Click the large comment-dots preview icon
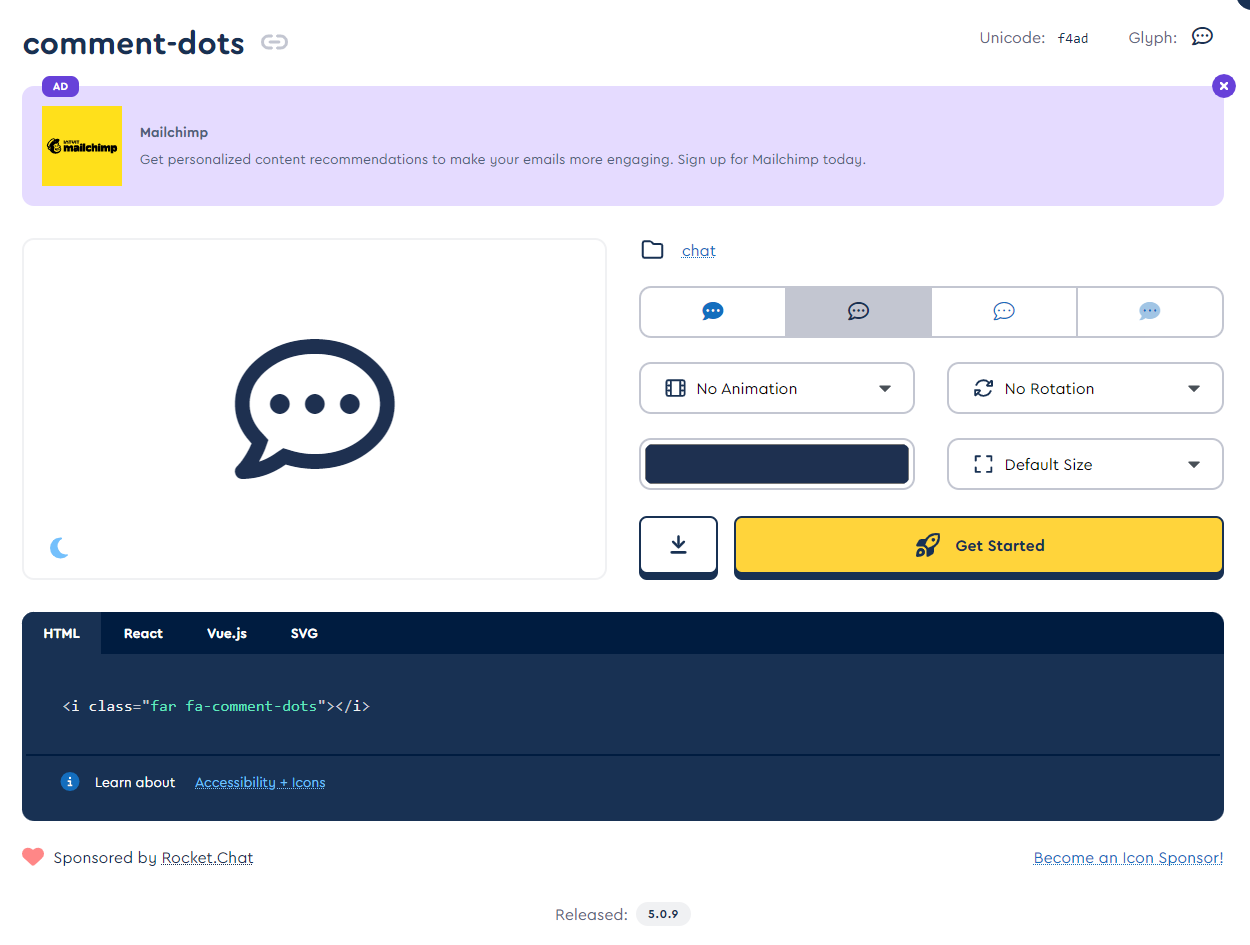 [314, 408]
